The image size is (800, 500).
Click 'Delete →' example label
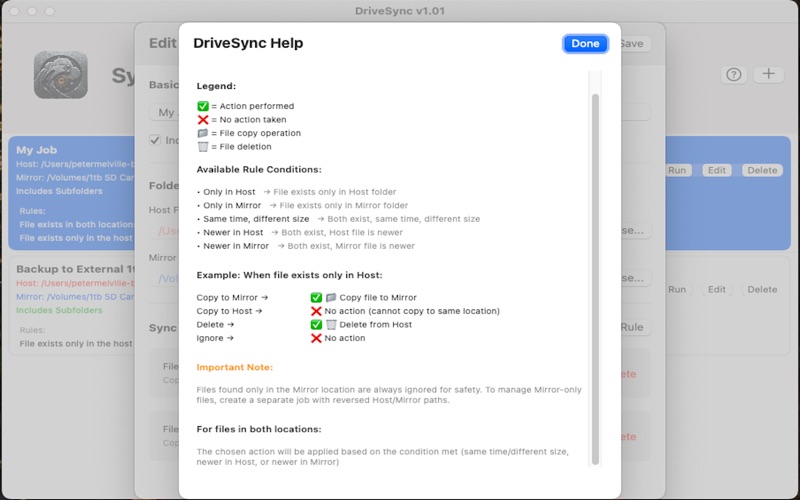click(x=215, y=324)
